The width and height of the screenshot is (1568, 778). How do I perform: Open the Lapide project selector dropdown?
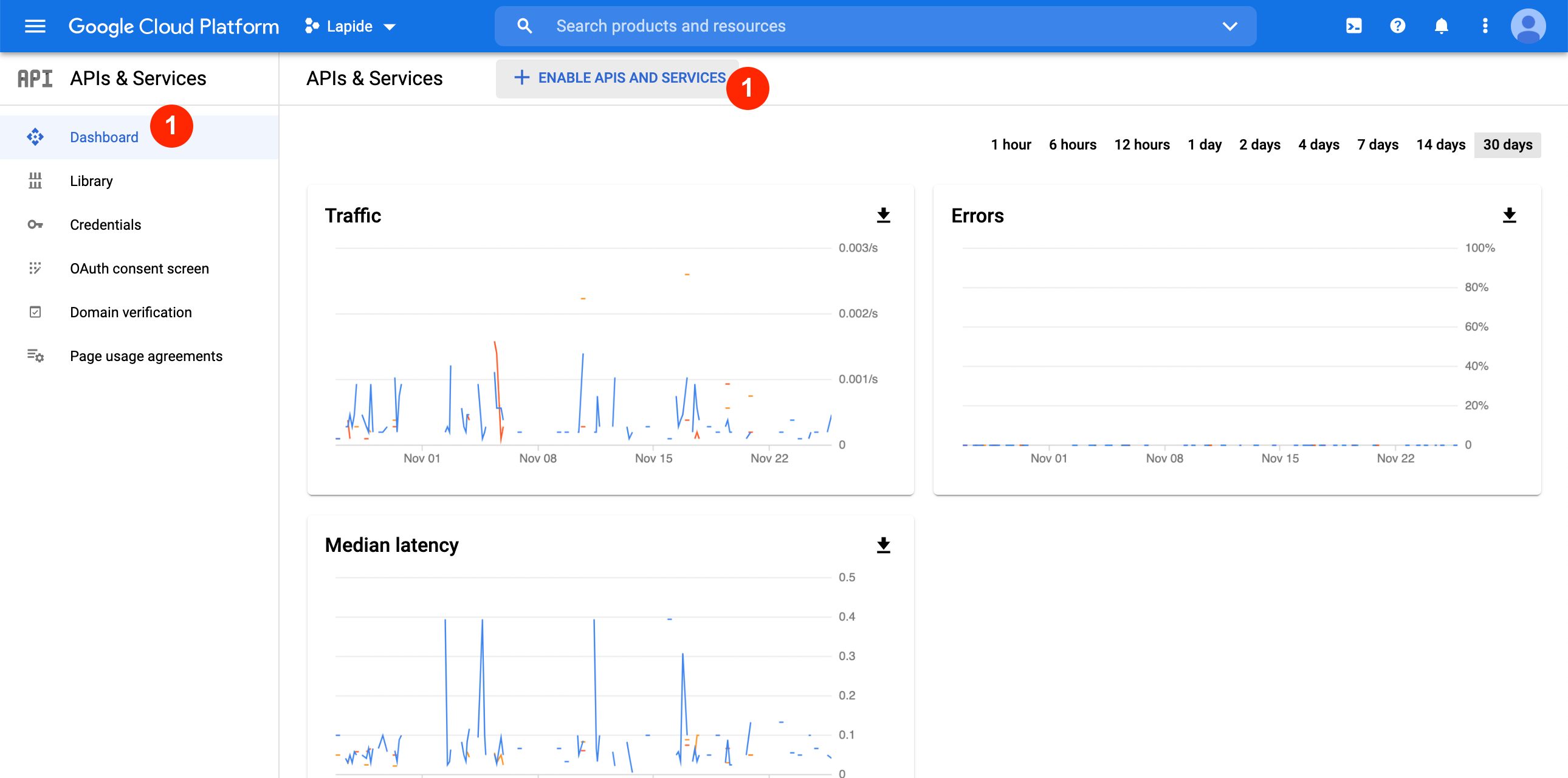click(351, 26)
